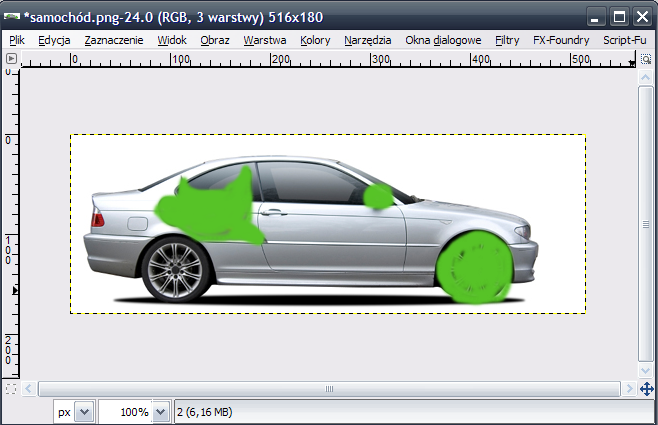
Task: Open the Plik menu
Action: [17, 40]
